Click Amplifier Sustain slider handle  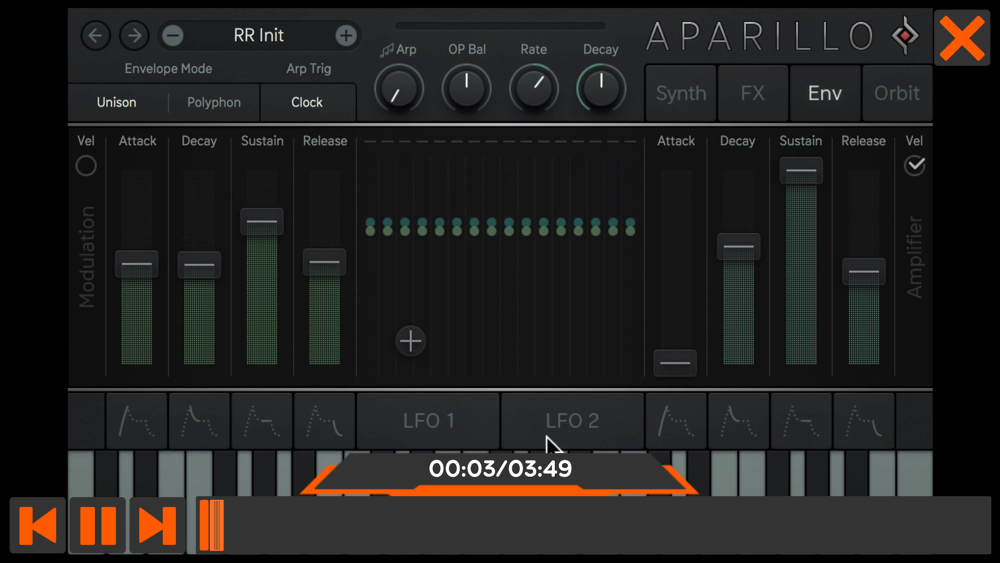pyautogui.click(x=801, y=171)
